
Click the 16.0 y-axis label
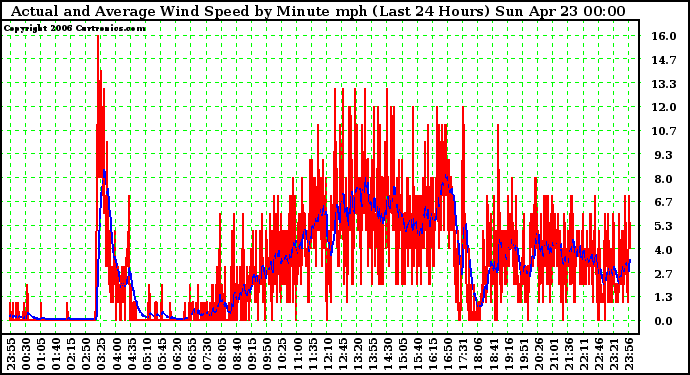coord(664,36)
